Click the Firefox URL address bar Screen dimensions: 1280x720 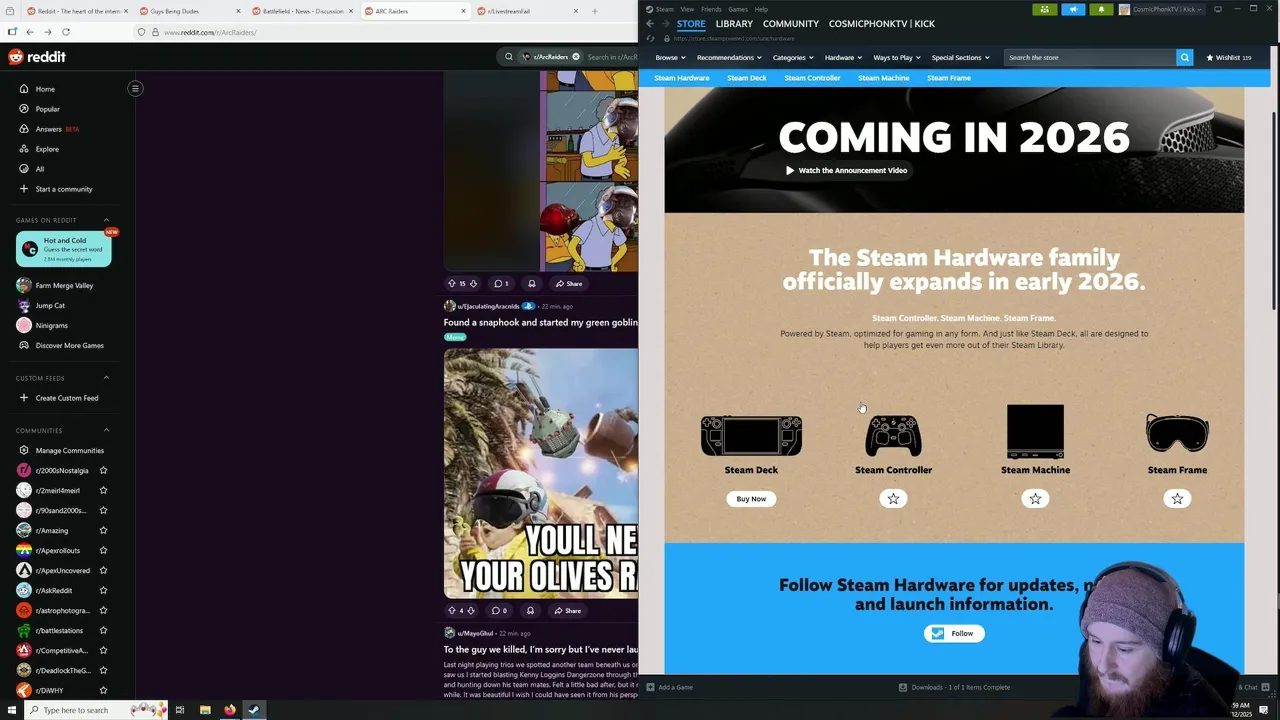coord(330,32)
